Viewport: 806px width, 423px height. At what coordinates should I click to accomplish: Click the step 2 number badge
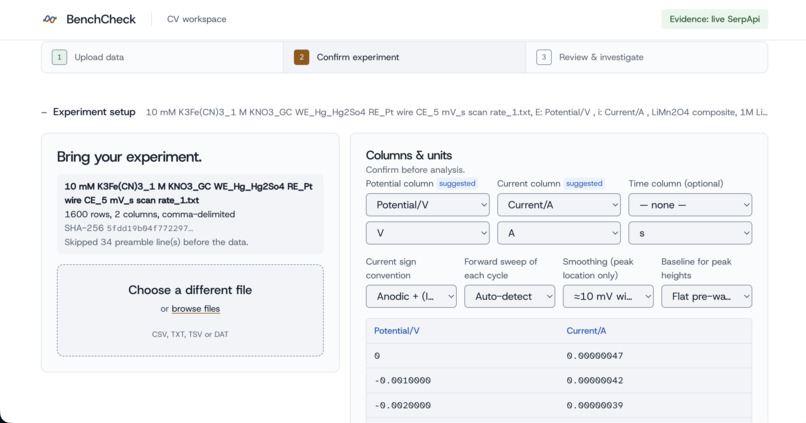[301, 57]
